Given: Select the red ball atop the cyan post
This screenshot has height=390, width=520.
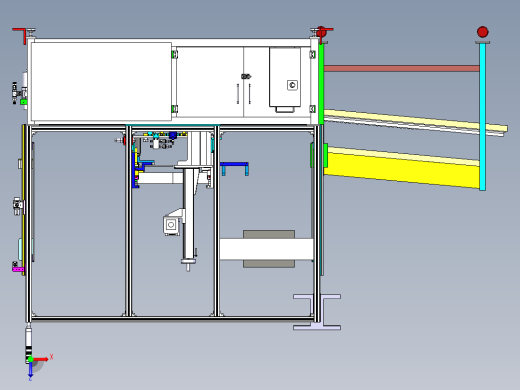Looking at the screenshot, I should (x=483, y=32).
